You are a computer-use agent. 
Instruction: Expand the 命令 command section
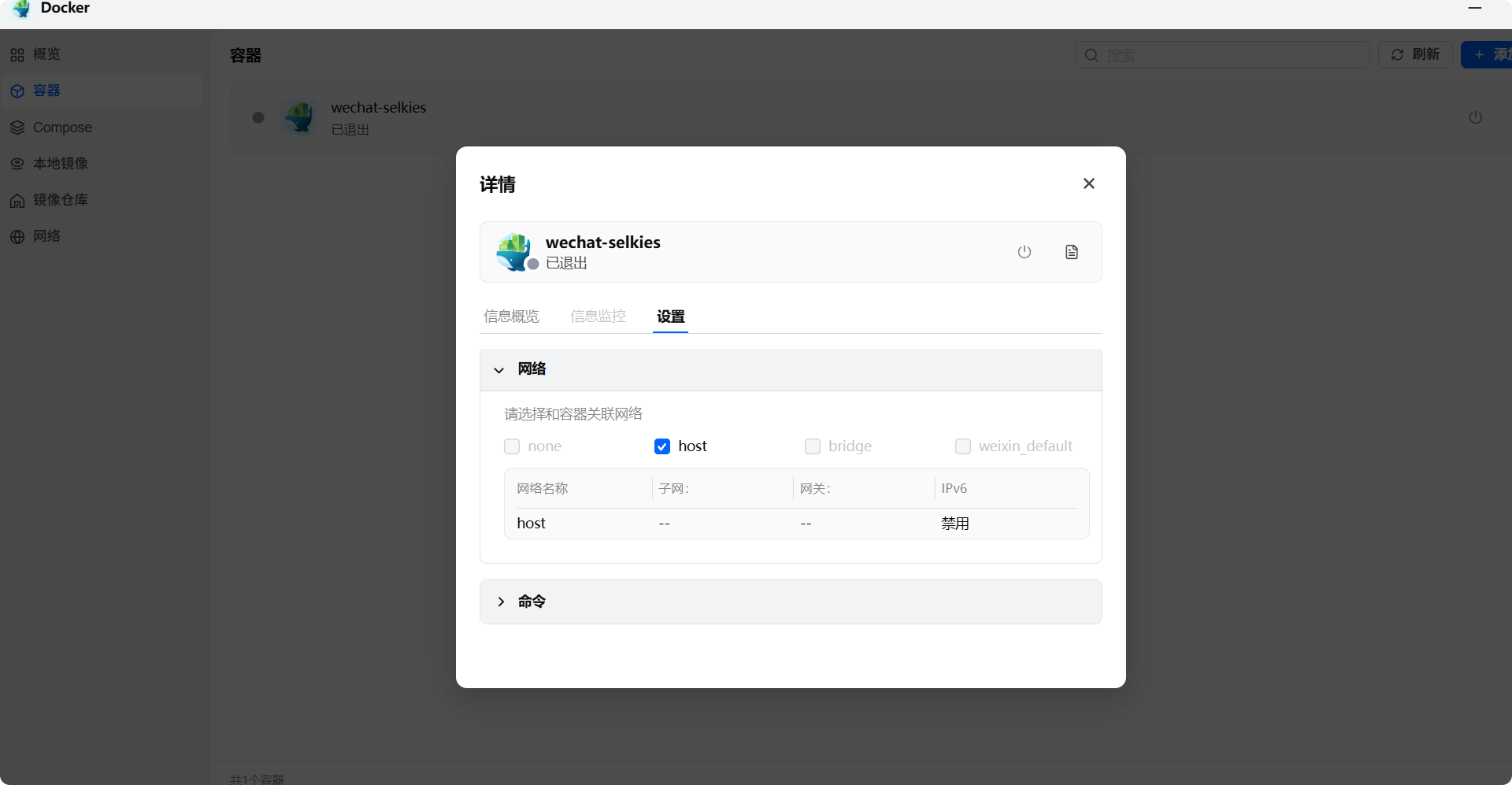[x=501, y=601]
